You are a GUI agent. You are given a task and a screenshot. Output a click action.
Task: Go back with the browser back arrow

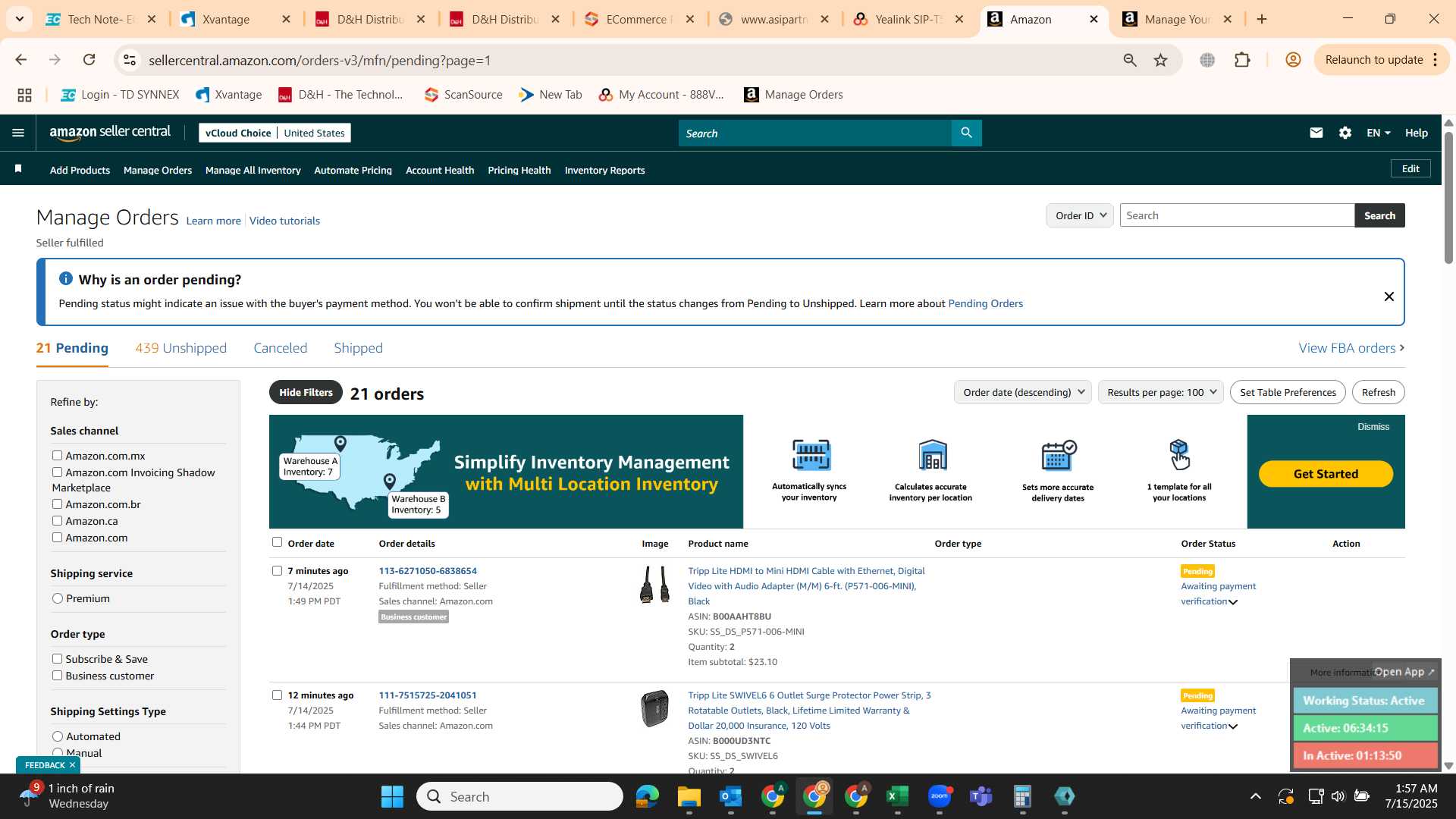tap(21, 60)
